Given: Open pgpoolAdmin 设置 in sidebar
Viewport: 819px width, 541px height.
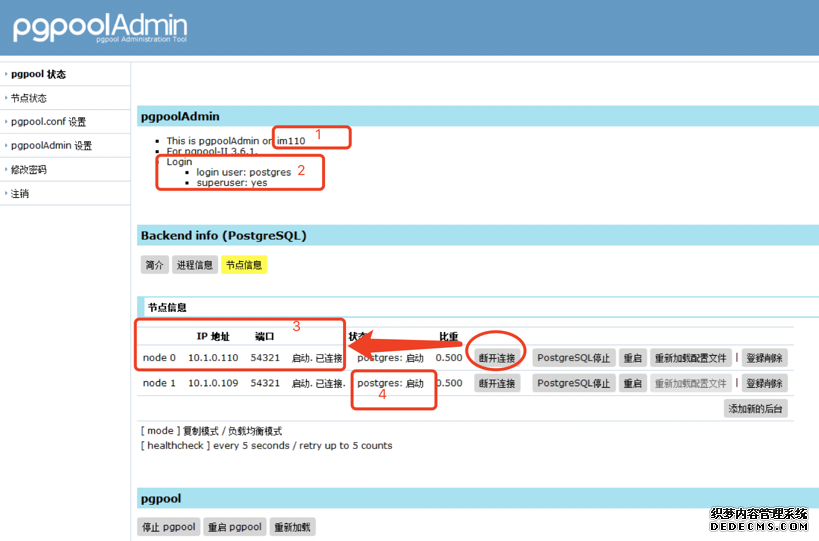Looking at the screenshot, I should point(51,146).
